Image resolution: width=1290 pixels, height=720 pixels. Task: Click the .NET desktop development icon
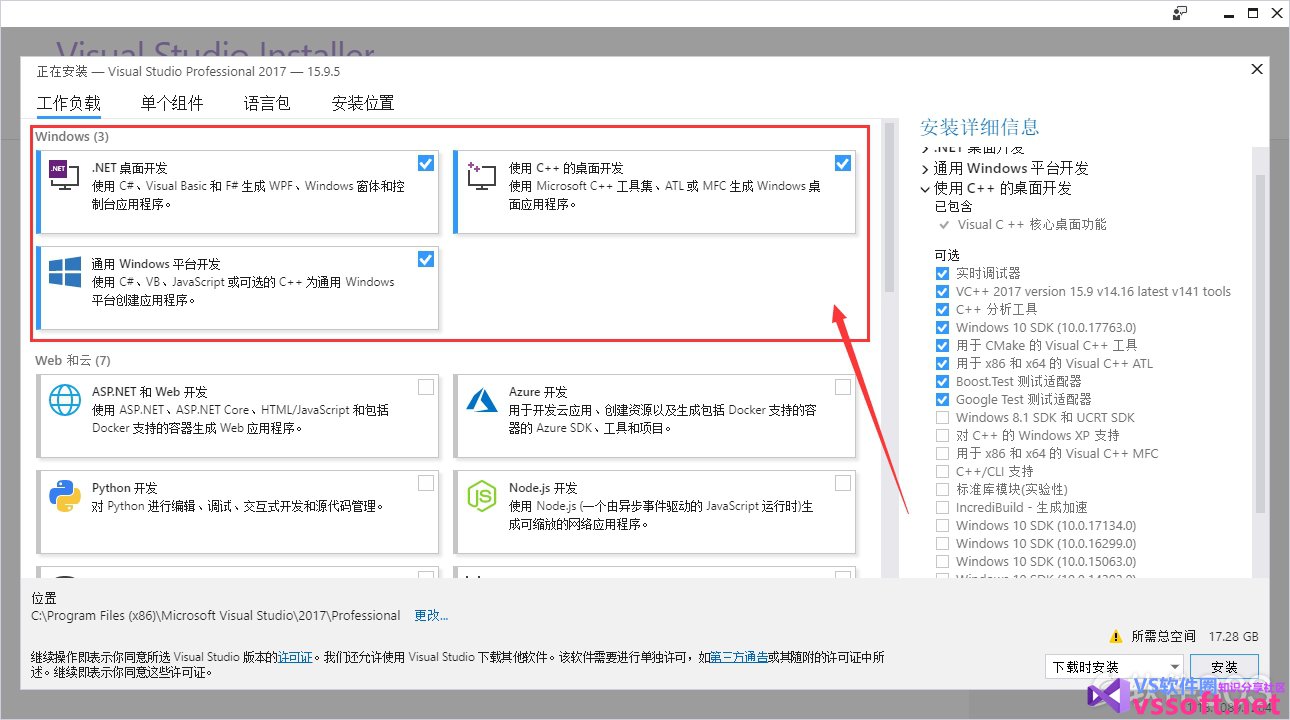[x=64, y=177]
